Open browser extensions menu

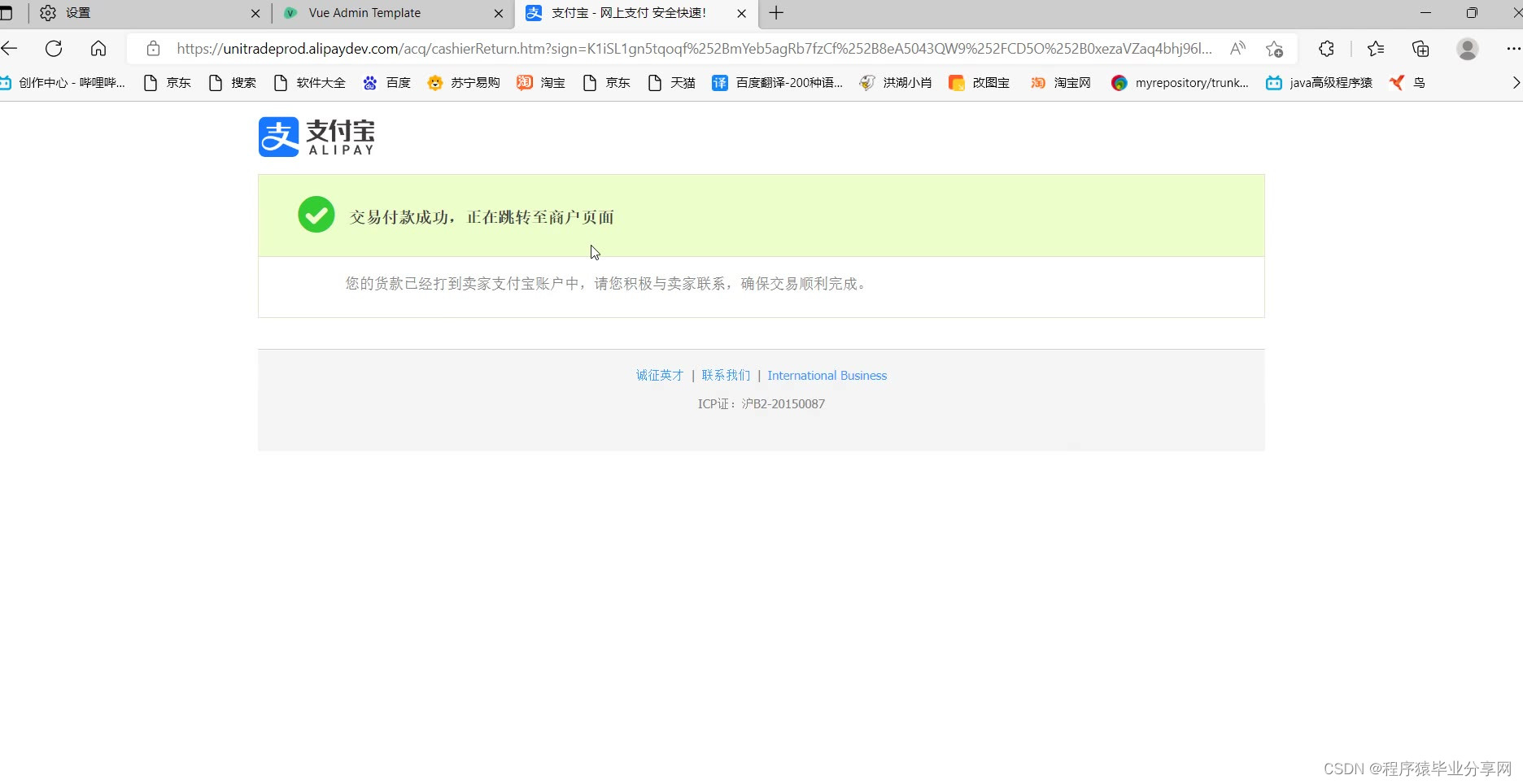tap(1326, 49)
